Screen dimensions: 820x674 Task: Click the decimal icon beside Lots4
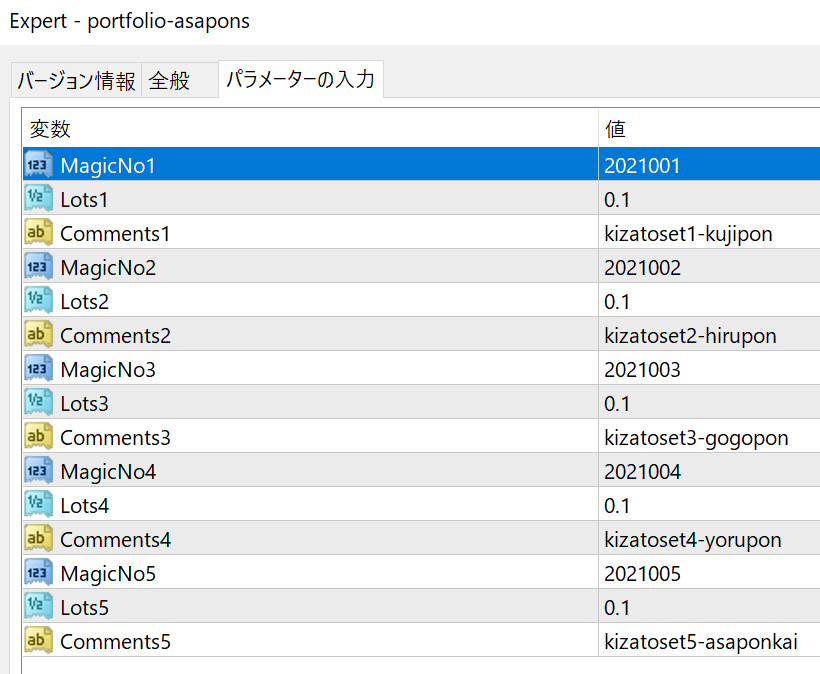point(38,505)
